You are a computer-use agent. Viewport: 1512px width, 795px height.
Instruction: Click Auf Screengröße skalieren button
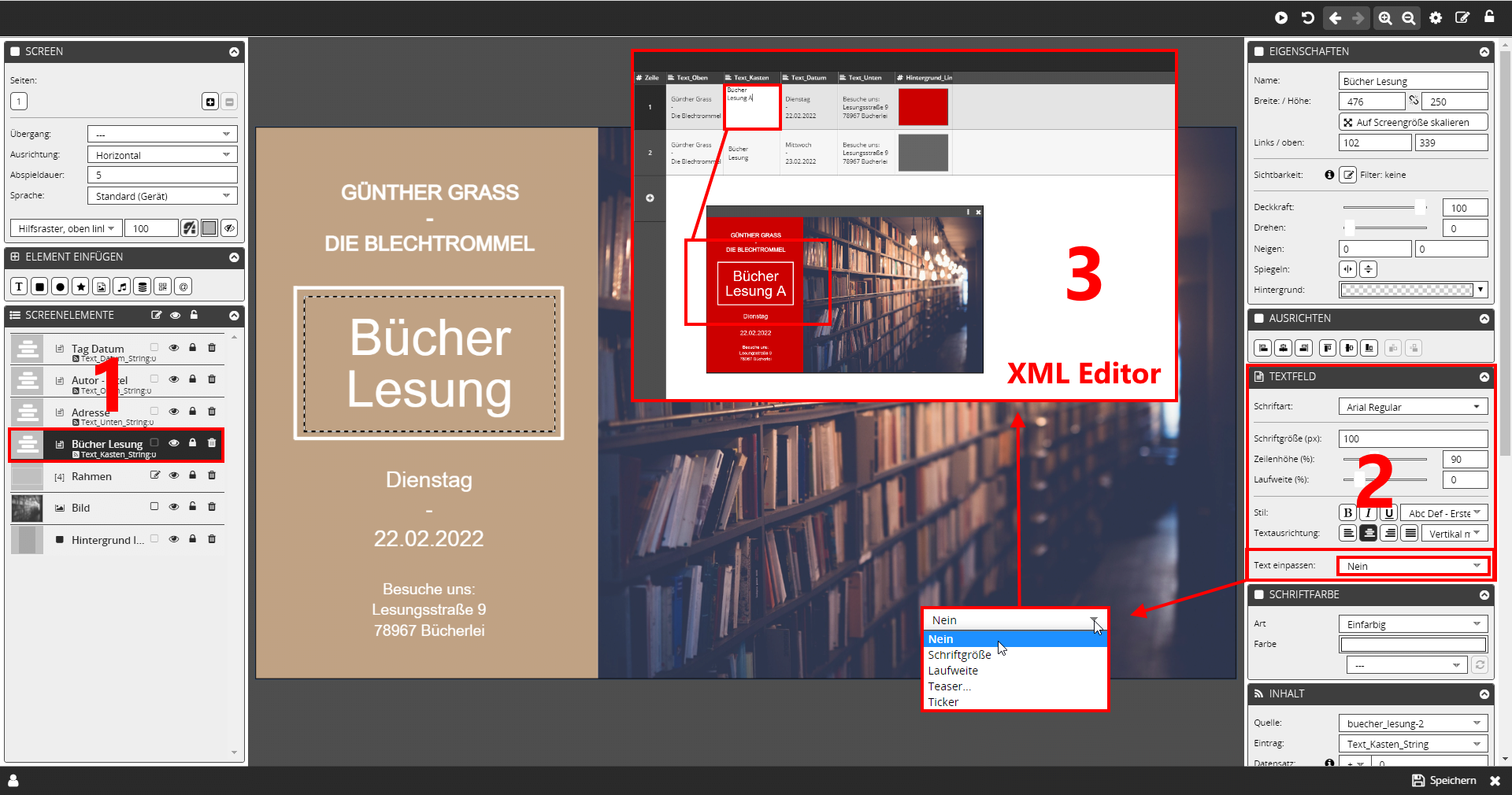tap(1413, 122)
